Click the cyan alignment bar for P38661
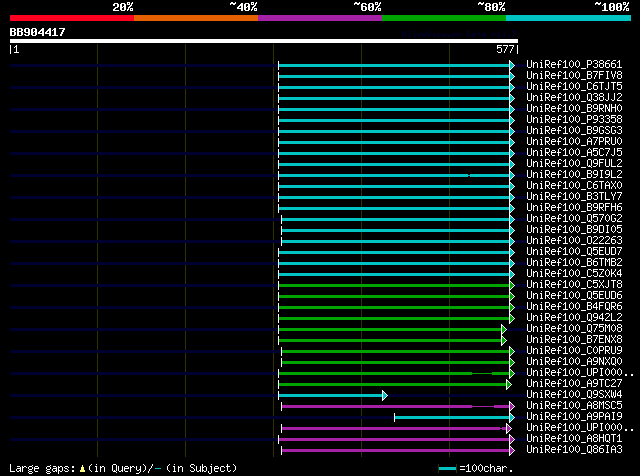The width and height of the screenshot is (640, 476). tap(396, 65)
